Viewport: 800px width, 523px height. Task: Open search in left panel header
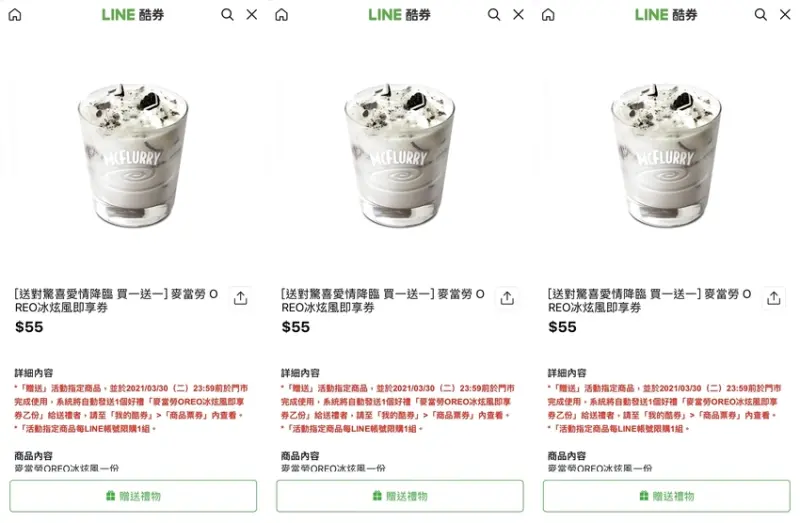(x=227, y=15)
